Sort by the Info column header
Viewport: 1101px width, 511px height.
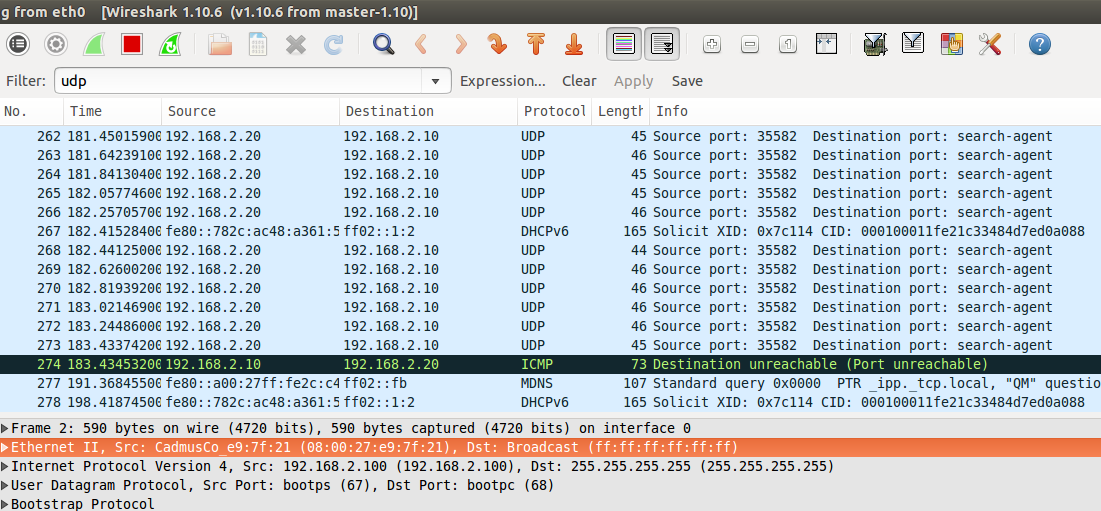pos(875,111)
